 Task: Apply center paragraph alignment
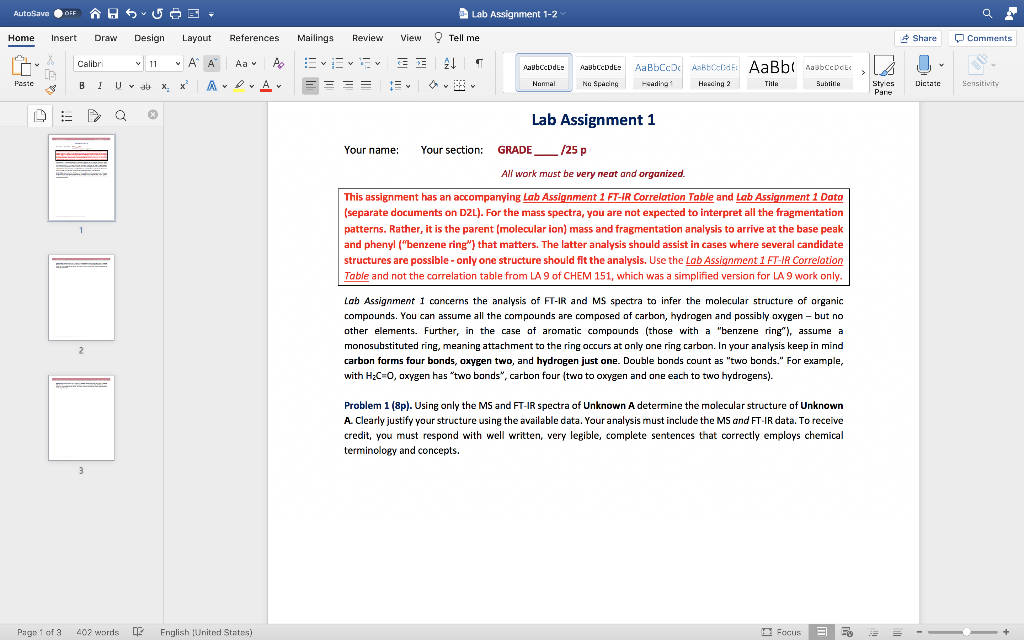point(330,85)
